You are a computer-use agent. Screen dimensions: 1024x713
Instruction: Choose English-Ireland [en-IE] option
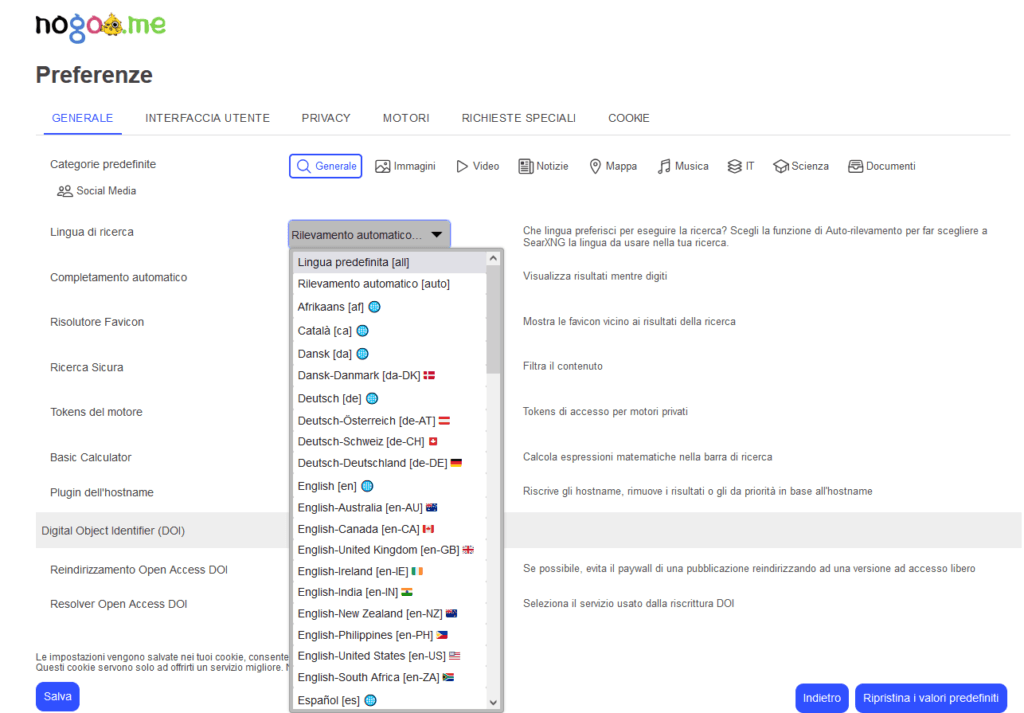pyautogui.click(x=389, y=571)
